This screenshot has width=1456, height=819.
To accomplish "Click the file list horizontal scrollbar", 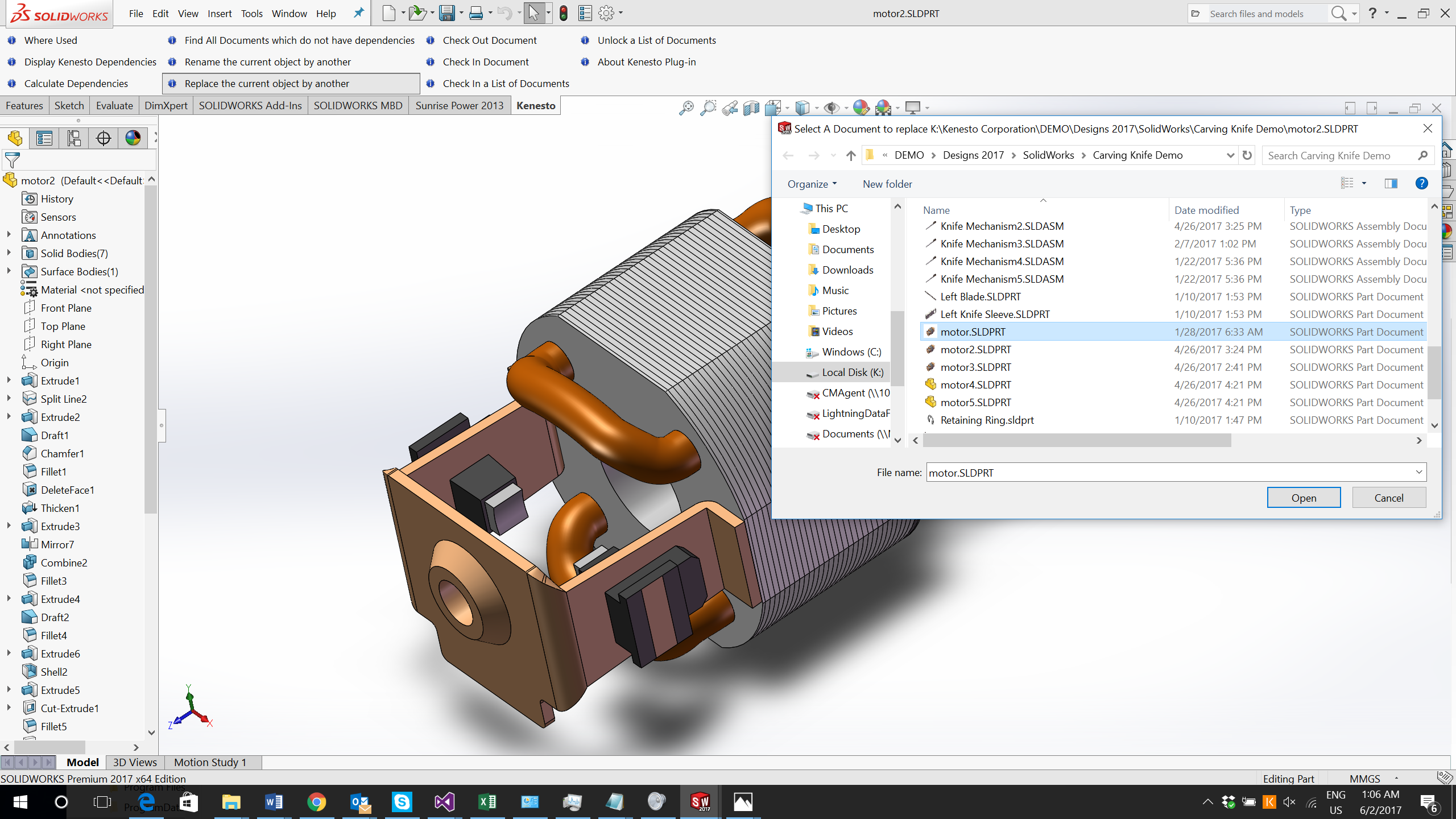I will tap(1077, 440).
